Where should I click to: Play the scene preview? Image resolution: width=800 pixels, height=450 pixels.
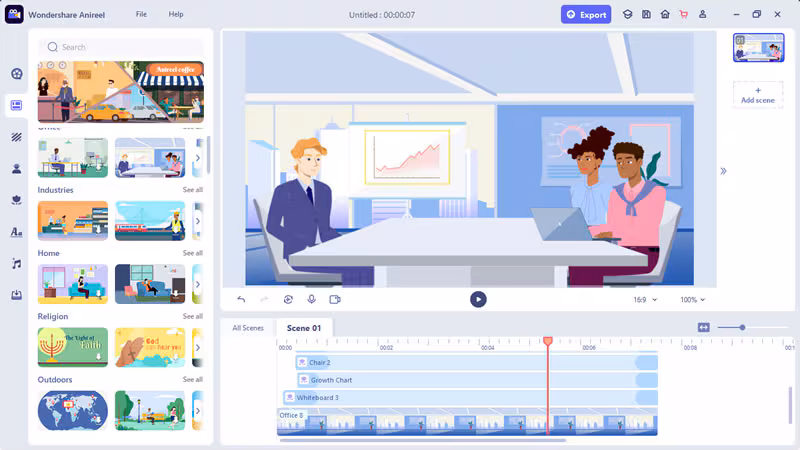[x=478, y=299]
